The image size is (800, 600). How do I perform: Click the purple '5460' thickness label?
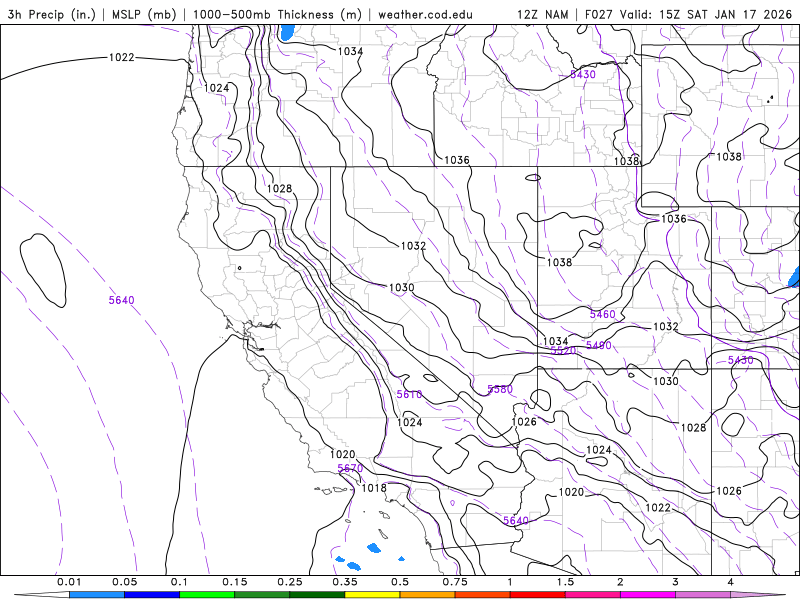tap(603, 314)
